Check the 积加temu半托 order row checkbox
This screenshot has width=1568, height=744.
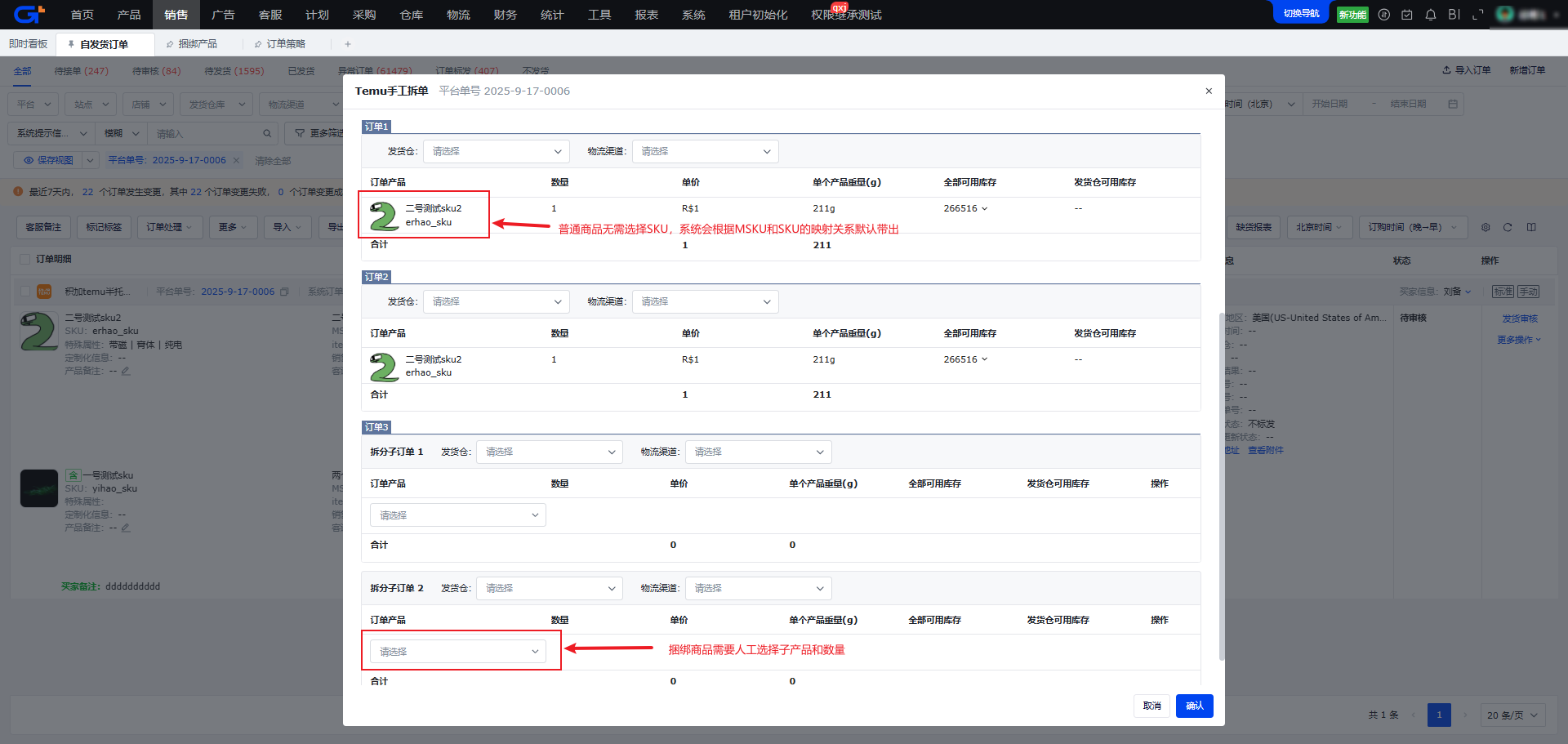[24, 292]
